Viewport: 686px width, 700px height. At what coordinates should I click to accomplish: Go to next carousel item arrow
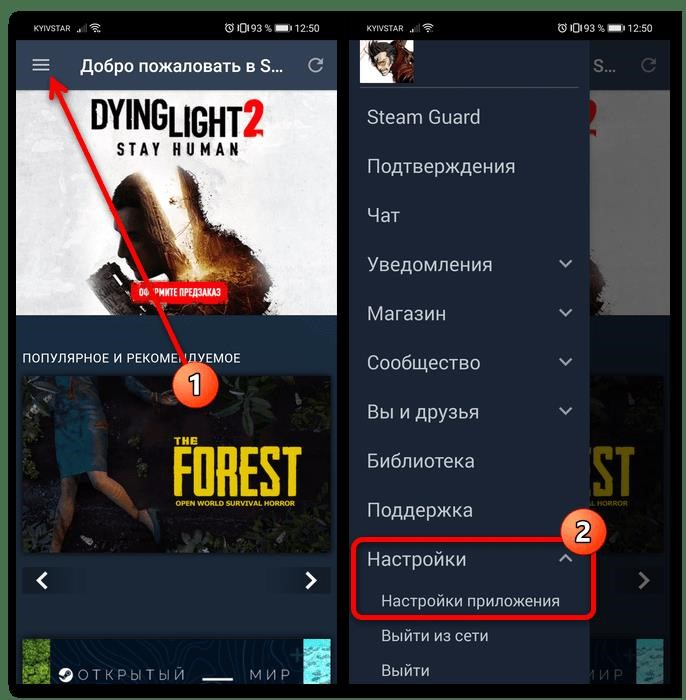[x=311, y=580]
